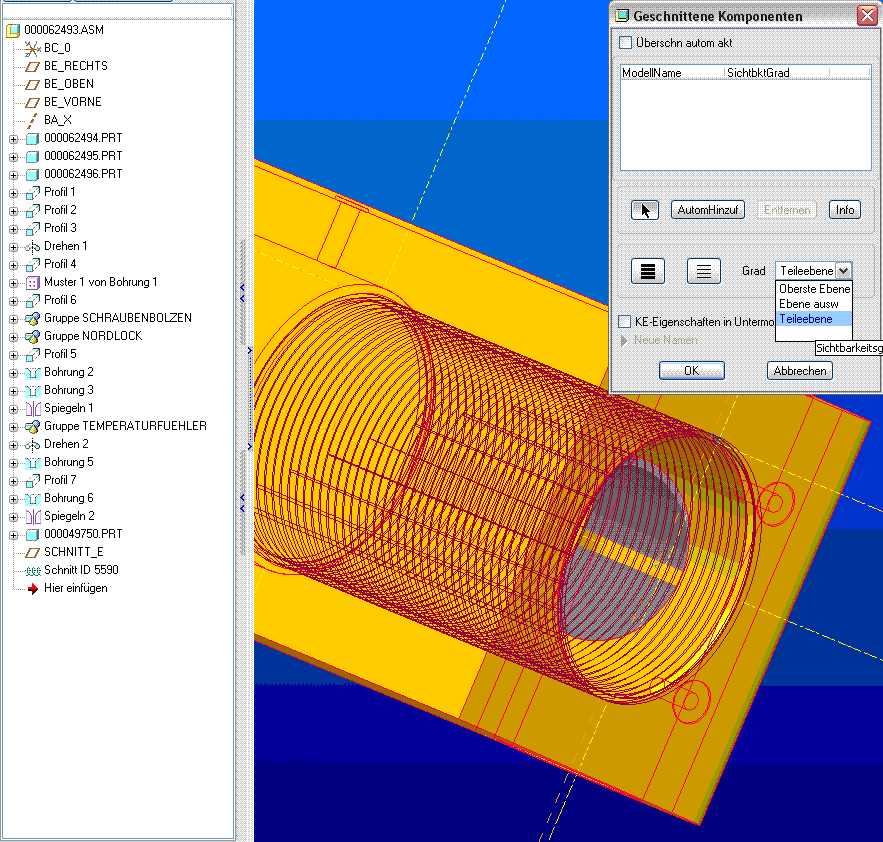Click the deselect-all lines icon button
The height and width of the screenshot is (842, 883).
coord(703,271)
